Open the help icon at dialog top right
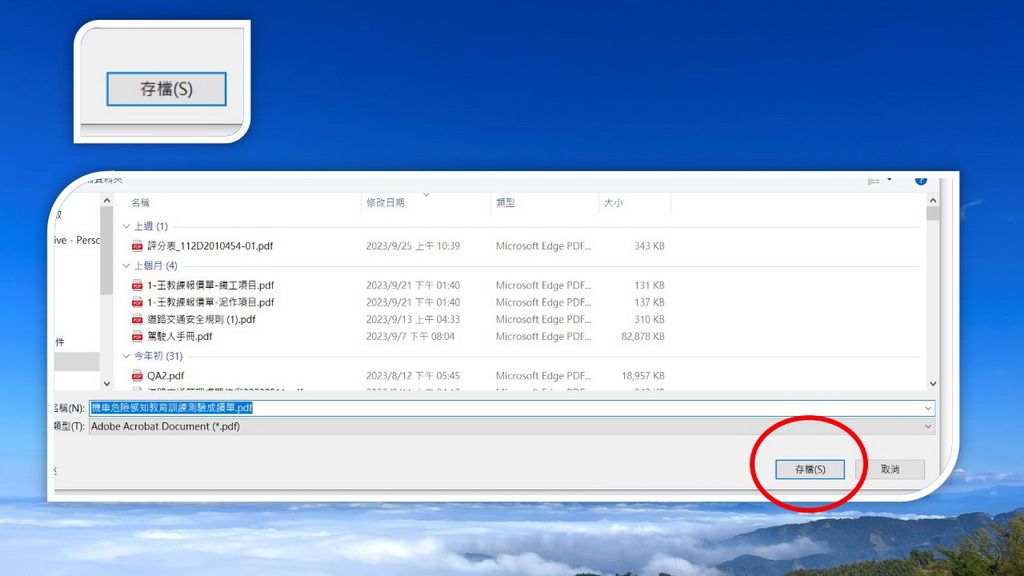 (x=920, y=181)
